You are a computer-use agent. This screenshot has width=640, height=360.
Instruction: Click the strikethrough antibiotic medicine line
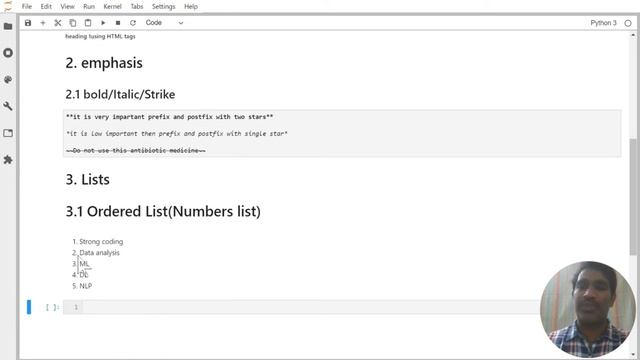136,151
